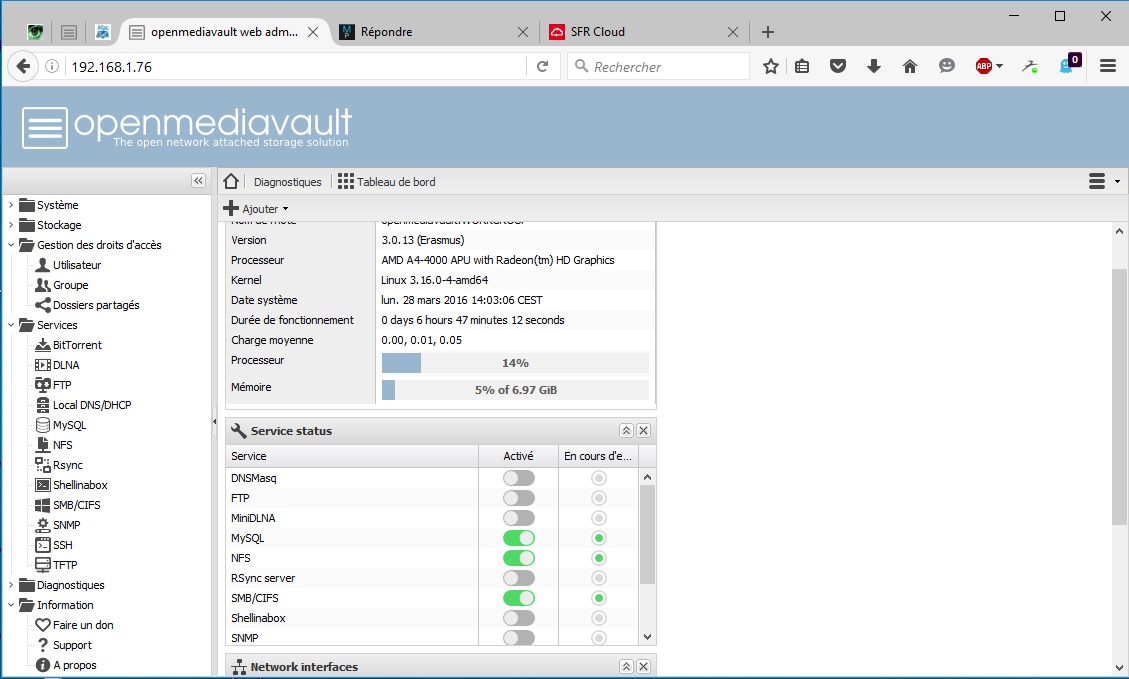Click the address bar 192.168.1.76
Image resolution: width=1129 pixels, height=679 pixels.
(x=297, y=67)
